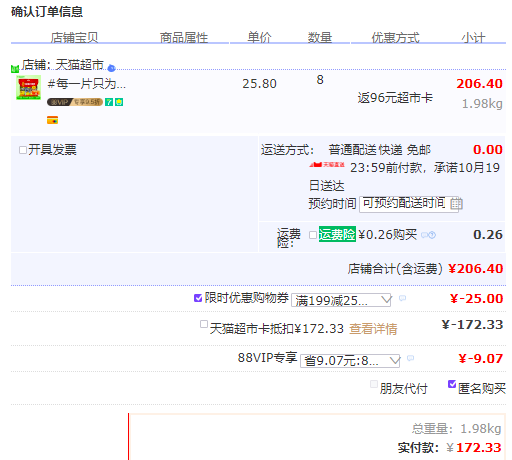Click the comment bubble icon next to 满199减25 dropdown

click(x=402, y=298)
